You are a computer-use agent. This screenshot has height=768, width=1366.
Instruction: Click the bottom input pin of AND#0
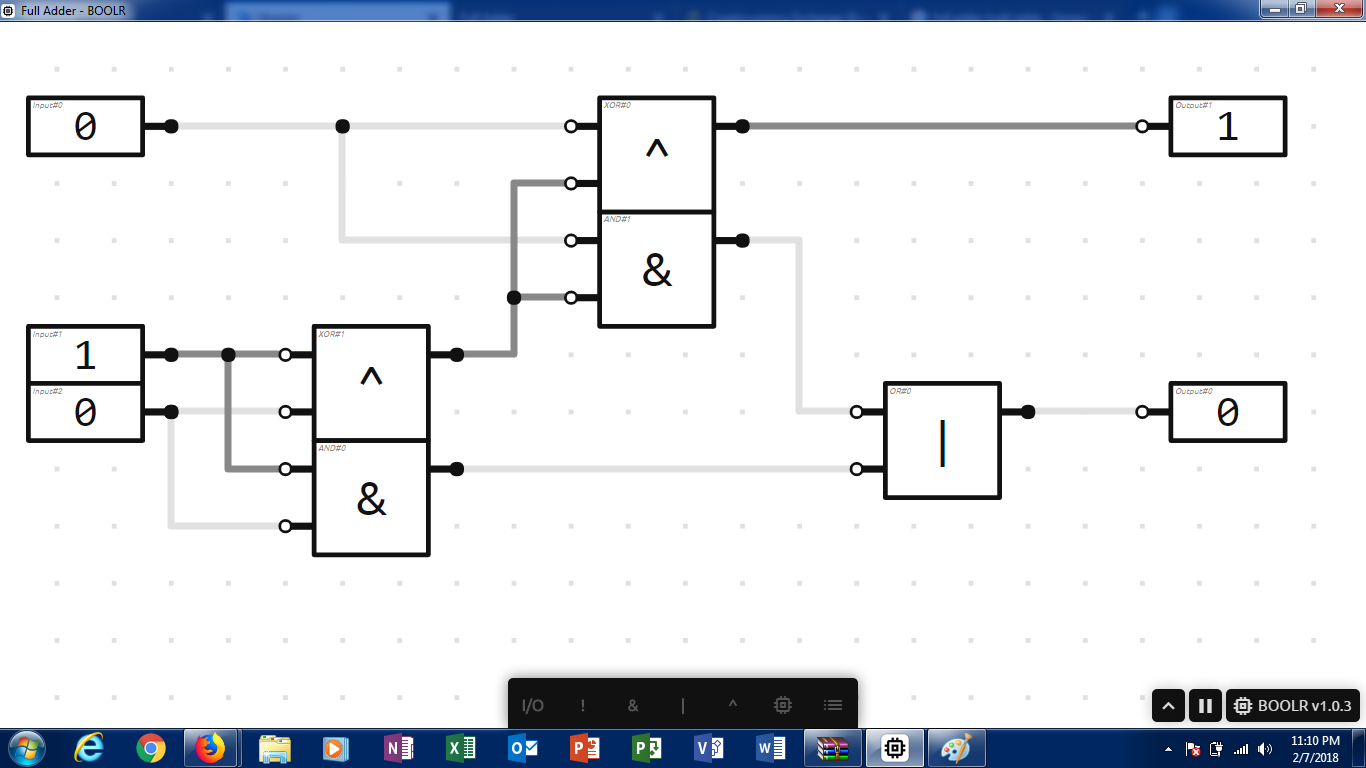285,526
